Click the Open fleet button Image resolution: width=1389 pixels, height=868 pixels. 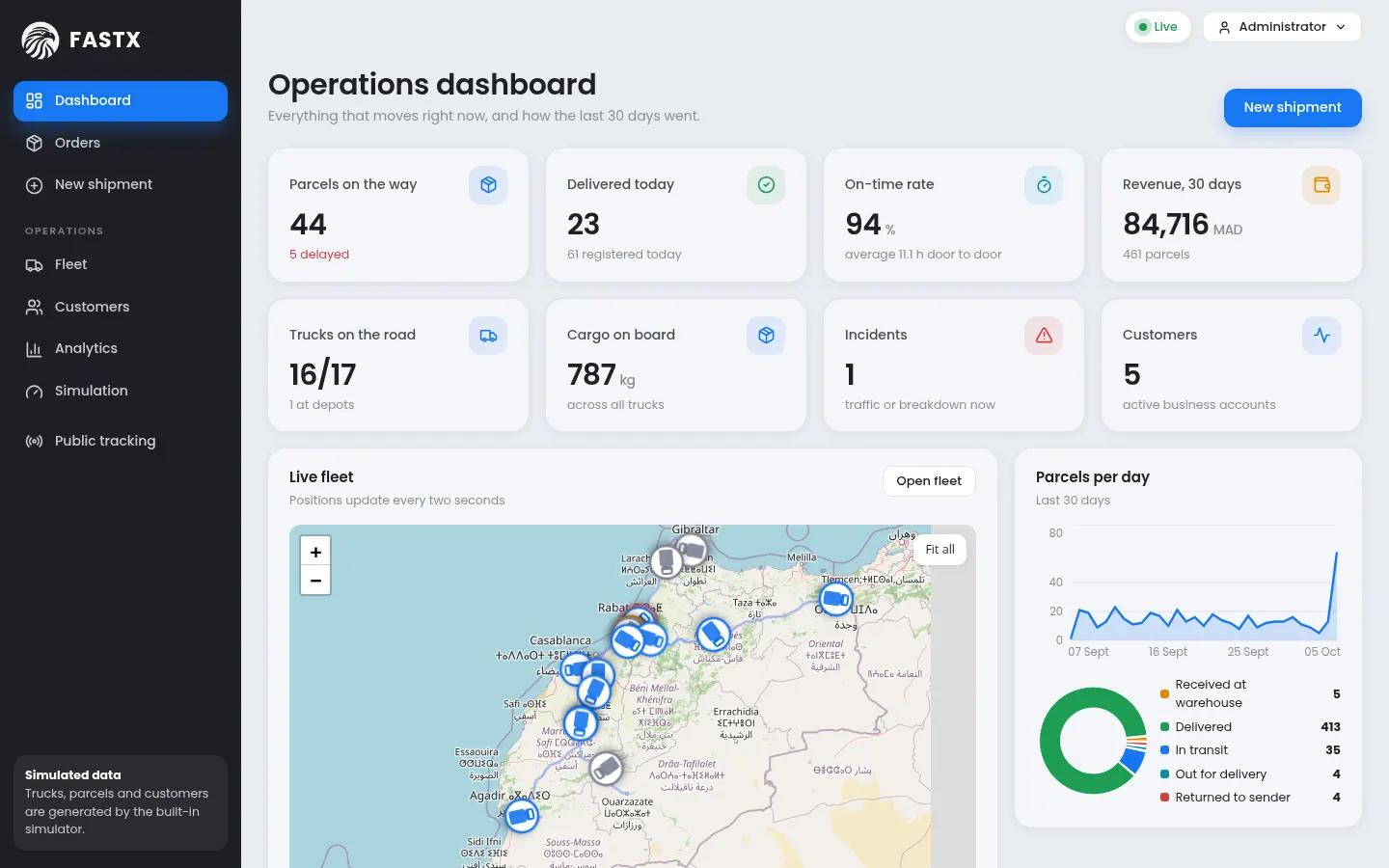pyautogui.click(x=929, y=481)
